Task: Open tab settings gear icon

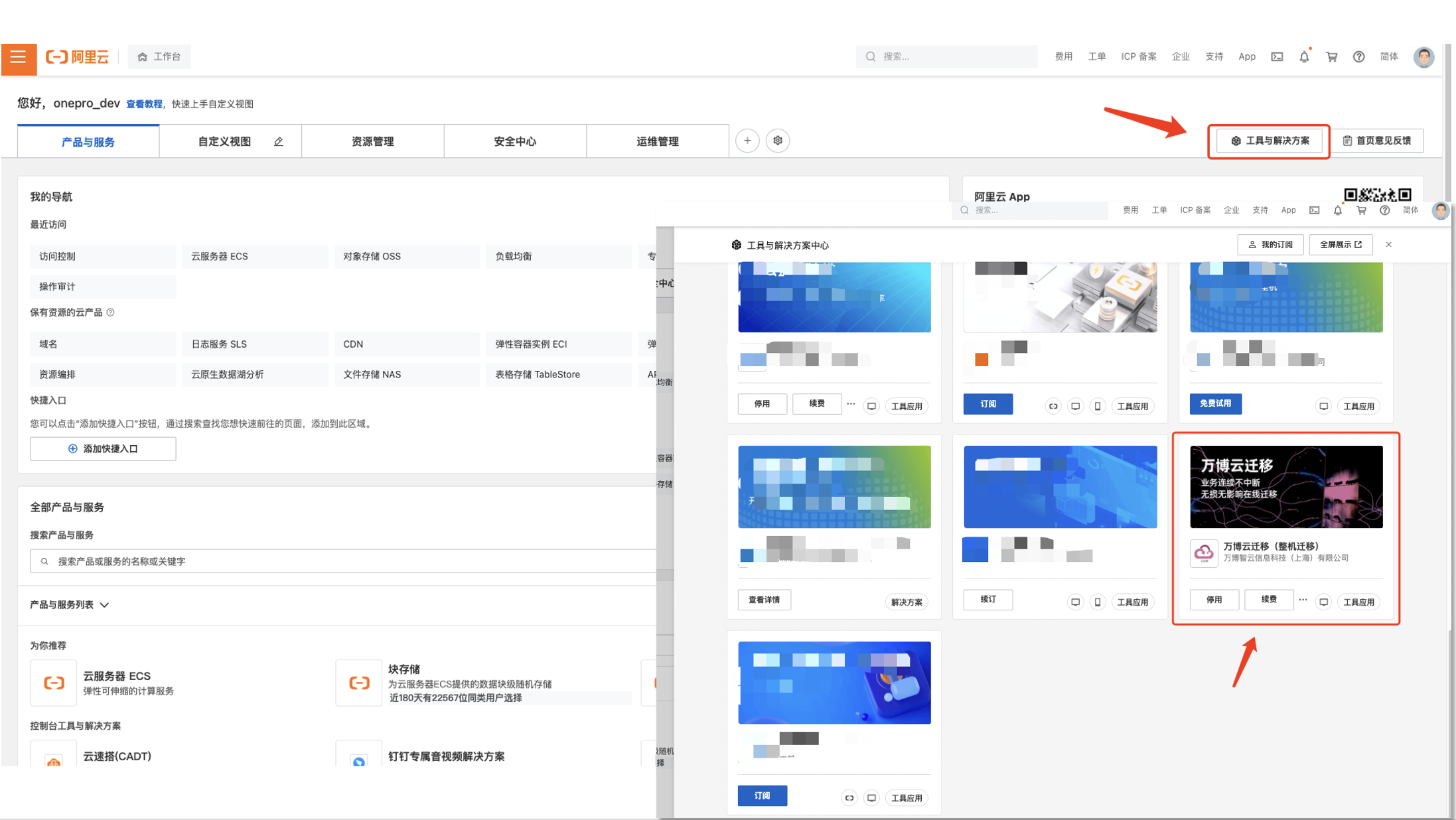Action: coord(778,141)
